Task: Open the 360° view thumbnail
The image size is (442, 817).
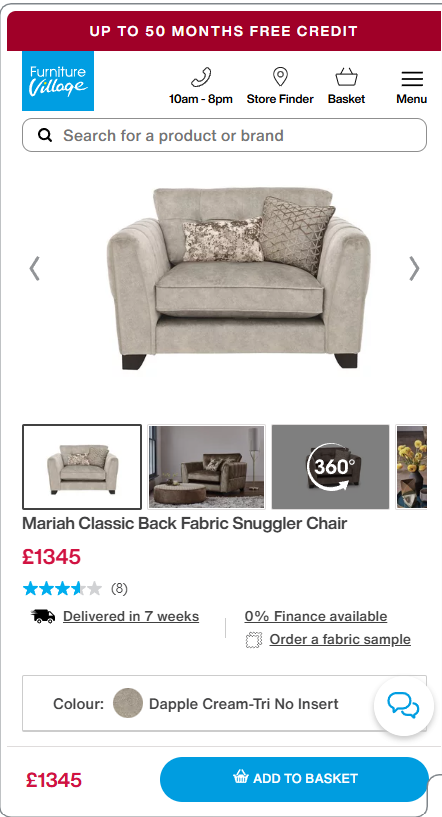Action: 330,467
